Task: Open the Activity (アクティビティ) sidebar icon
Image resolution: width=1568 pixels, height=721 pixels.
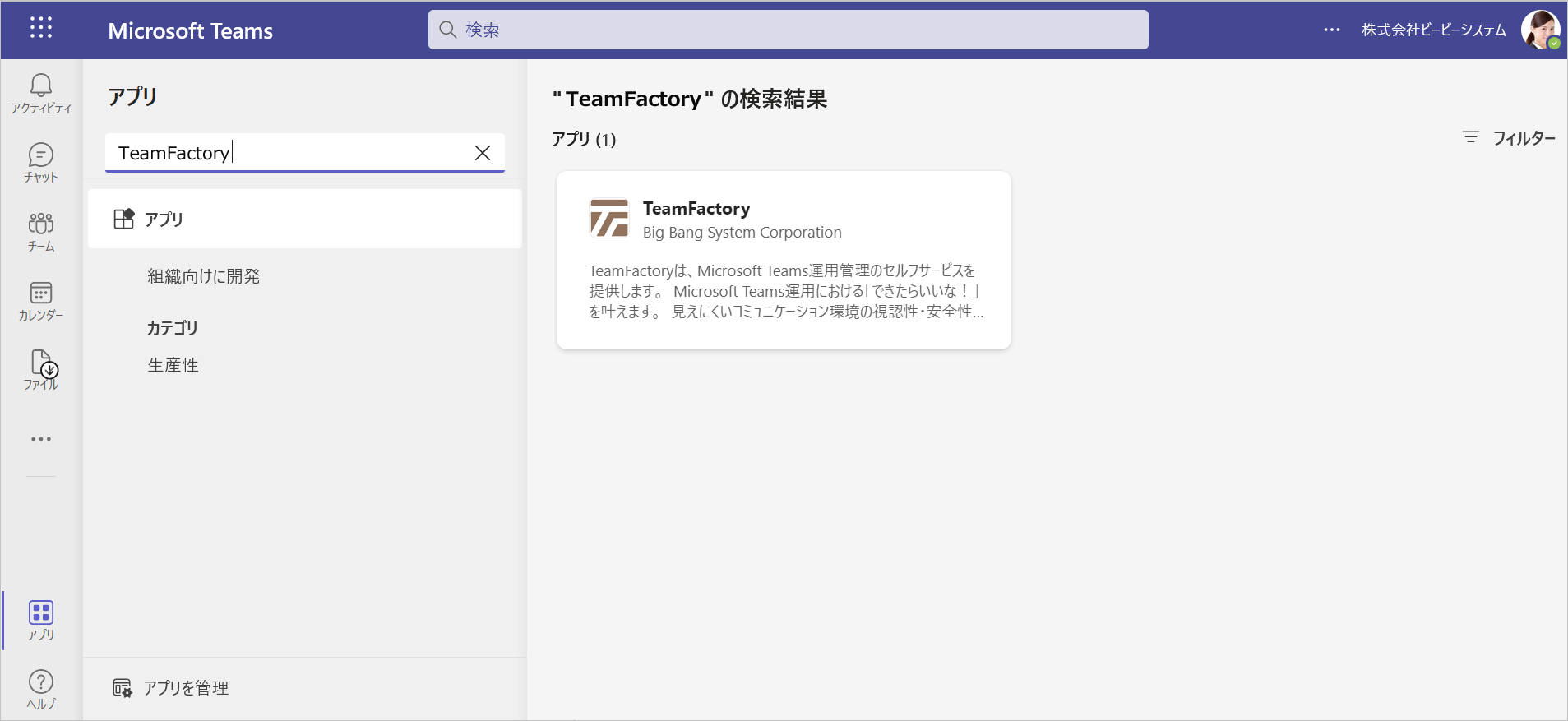Action: pos(41,93)
